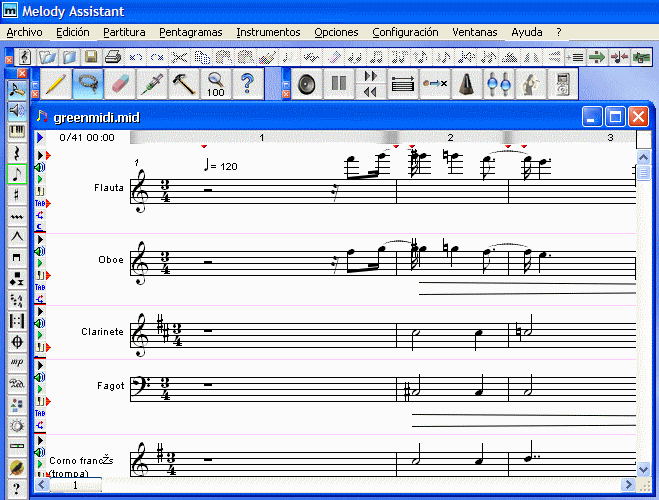Open the Instrumentos menu
Screen dimensions: 659x500
tap(267, 32)
